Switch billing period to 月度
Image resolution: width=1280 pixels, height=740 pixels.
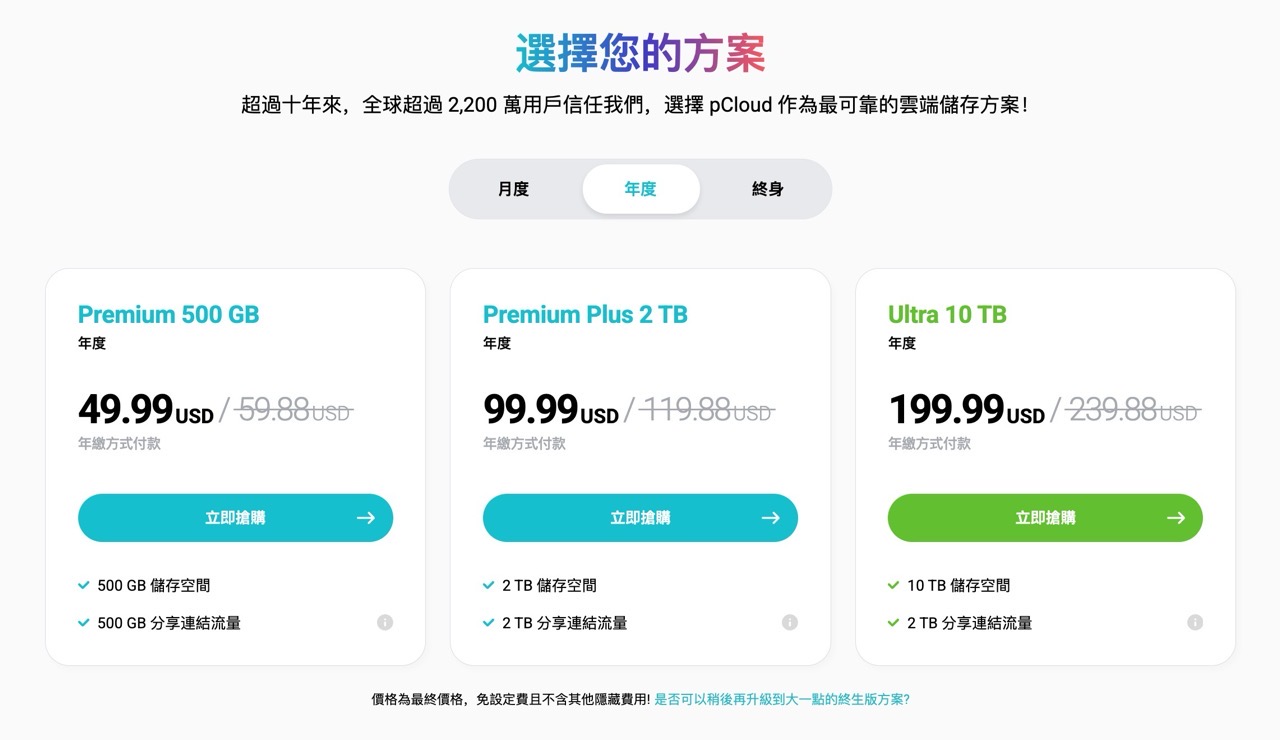point(513,188)
